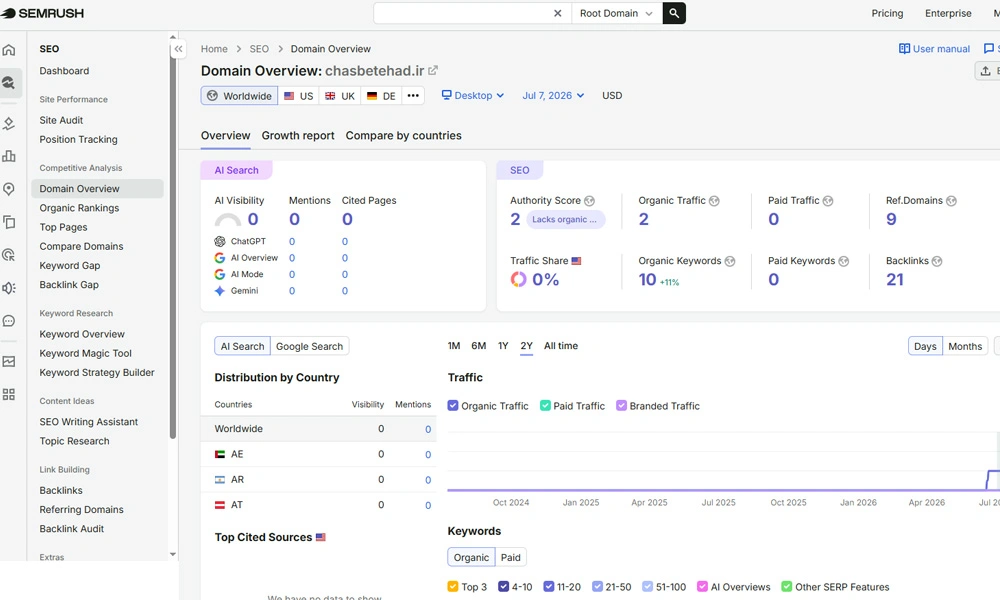Viewport: 1000px width, 600px height.
Task: Click Authority Score info icon
Action: coord(589,201)
